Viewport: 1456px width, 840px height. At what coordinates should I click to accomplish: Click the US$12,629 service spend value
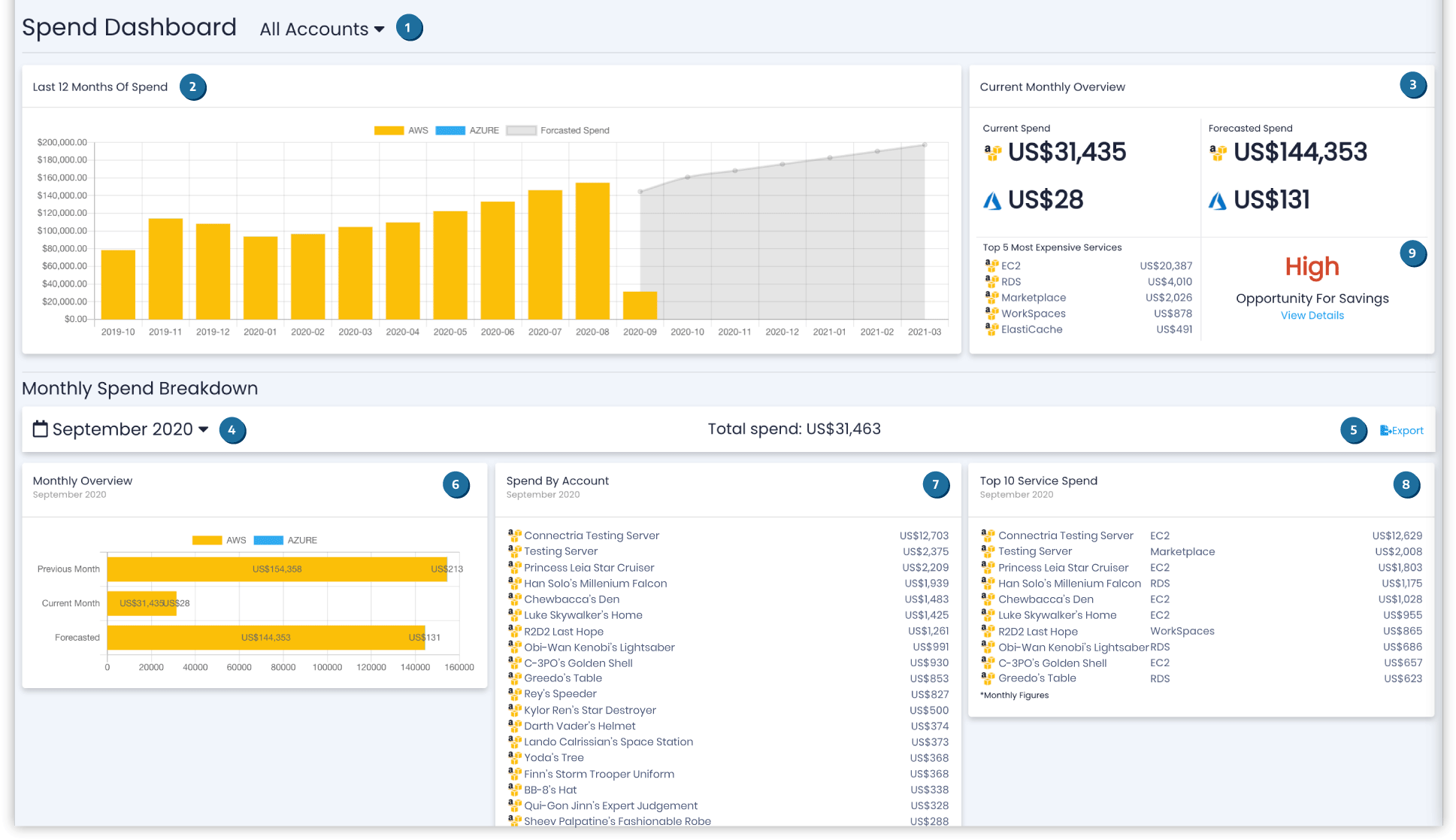pyautogui.click(x=1397, y=535)
